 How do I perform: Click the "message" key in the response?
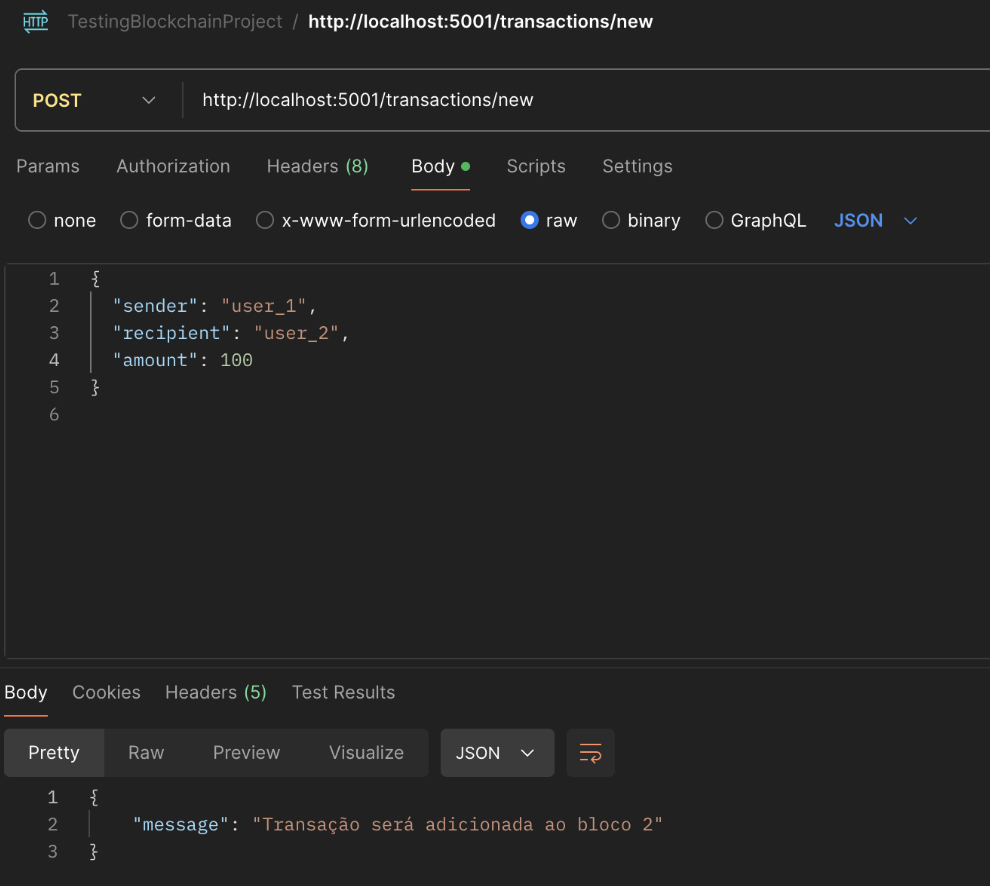point(181,825)
